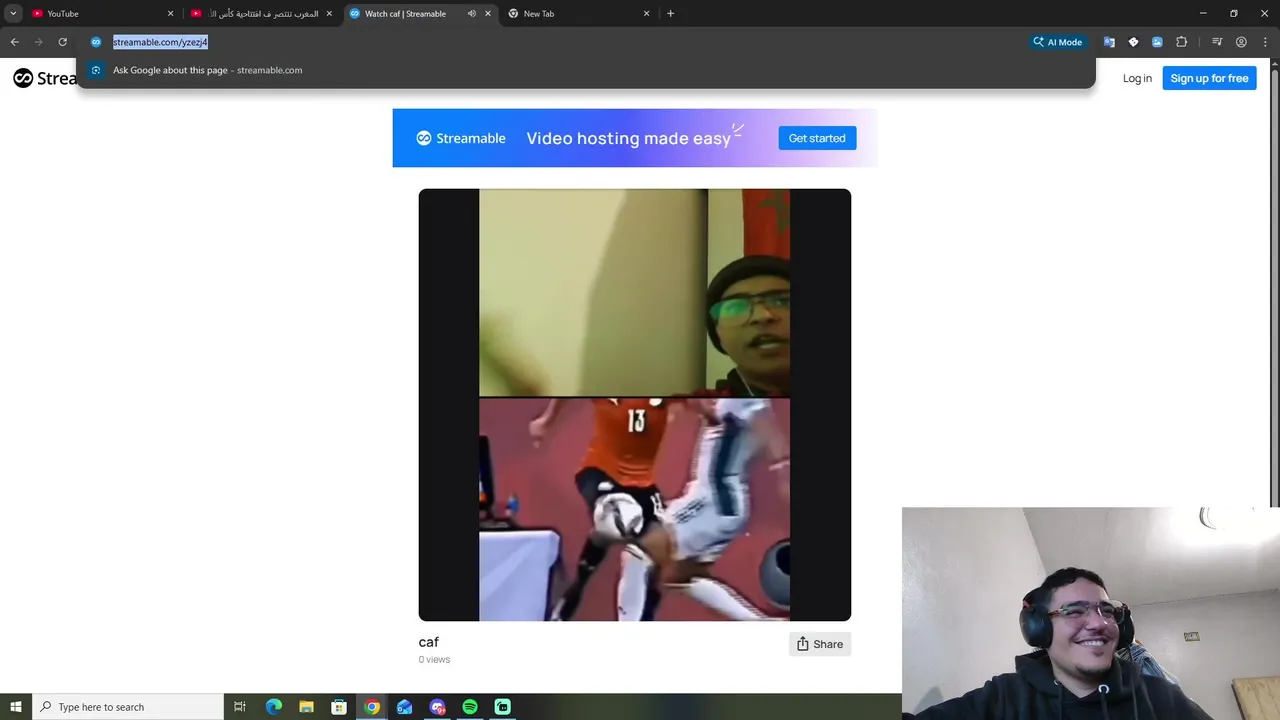Open the Extensions puzzle-piece menu
This screenshot has width=1280, height=720.
[x=1181, y=42]
